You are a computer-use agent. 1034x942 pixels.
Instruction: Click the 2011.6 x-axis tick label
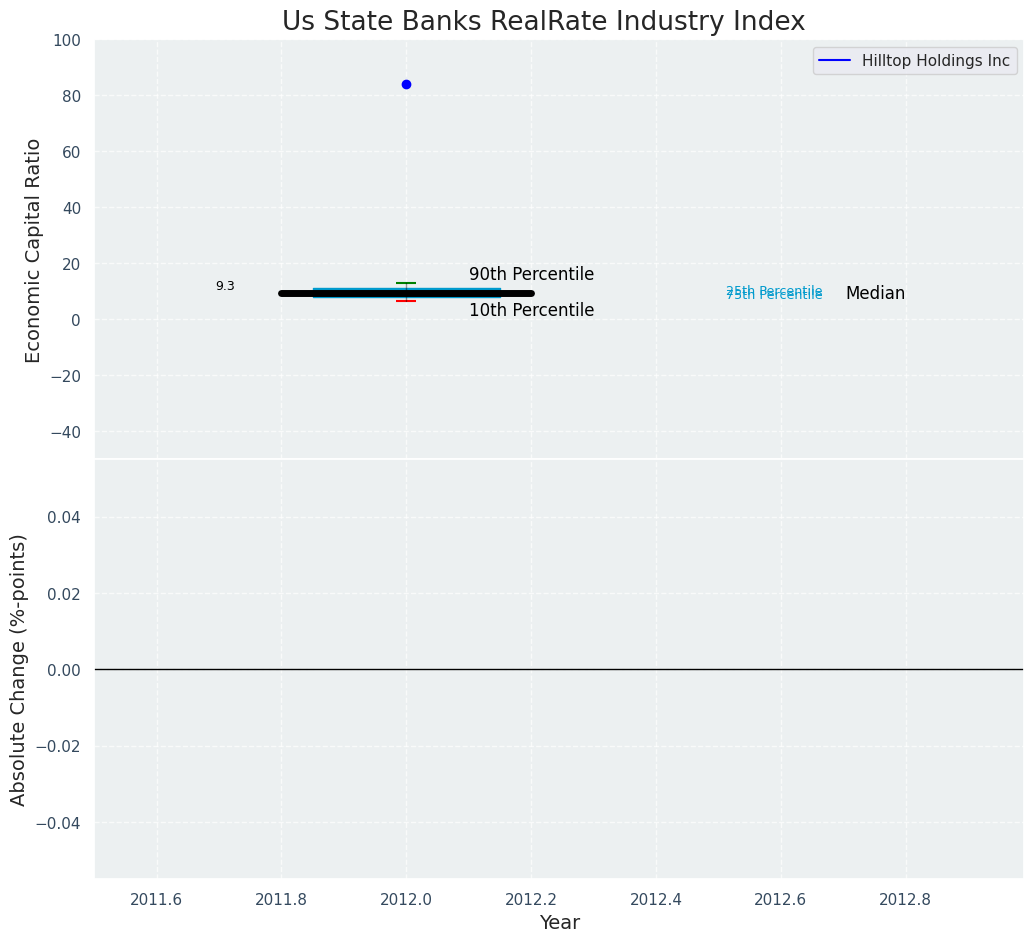pos(157,899)
